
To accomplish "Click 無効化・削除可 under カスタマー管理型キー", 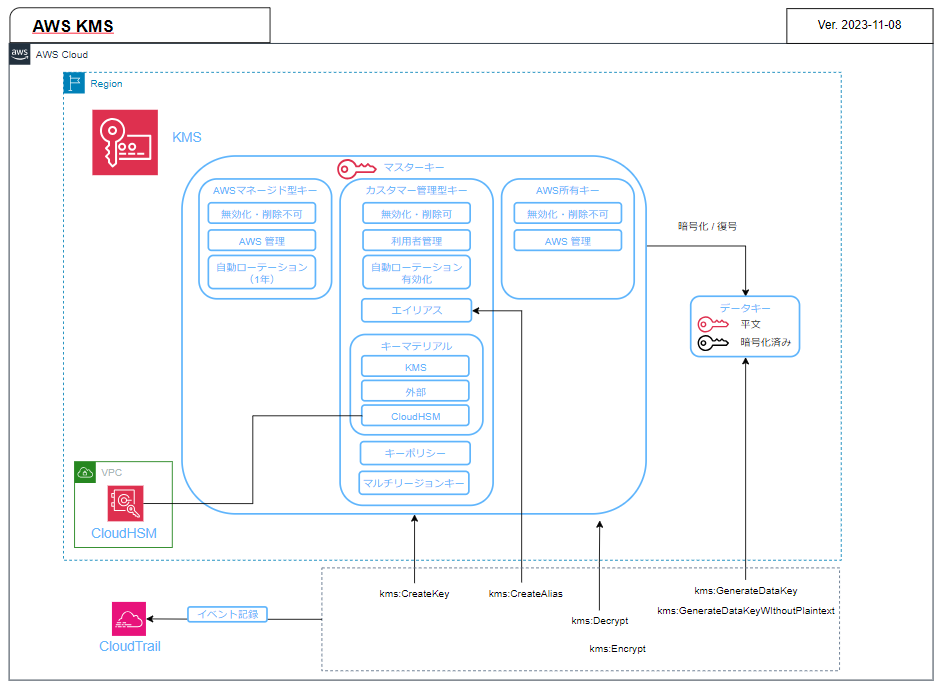I will click(415, 212).
